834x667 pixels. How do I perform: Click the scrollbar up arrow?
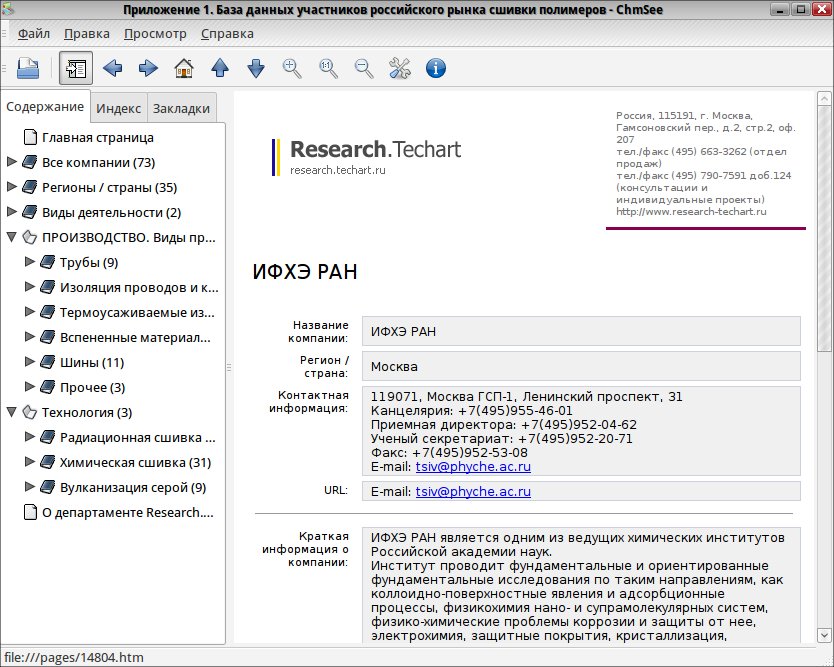[x=823, y=98]
